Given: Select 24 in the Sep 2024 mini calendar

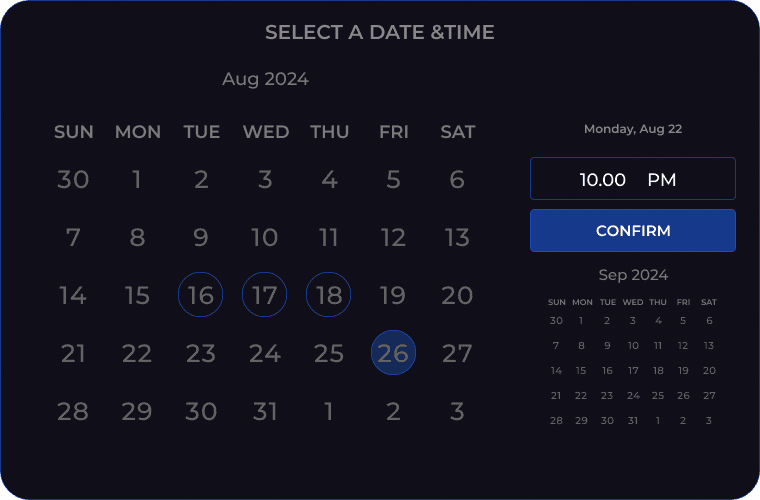Looking at the screenshot, I should (633, 396).
